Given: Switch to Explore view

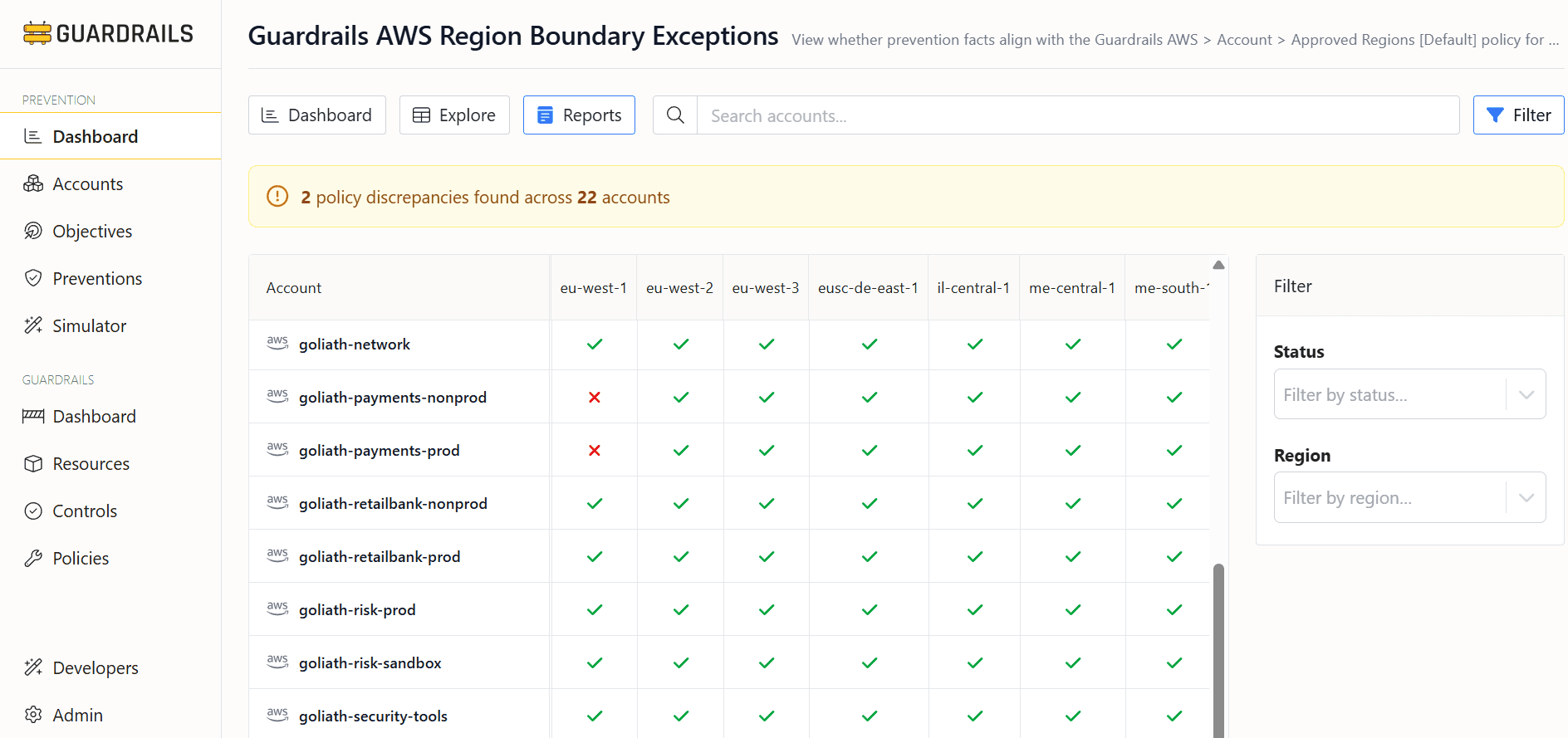Looking at the screenshot, I should (x=454, y=115).
